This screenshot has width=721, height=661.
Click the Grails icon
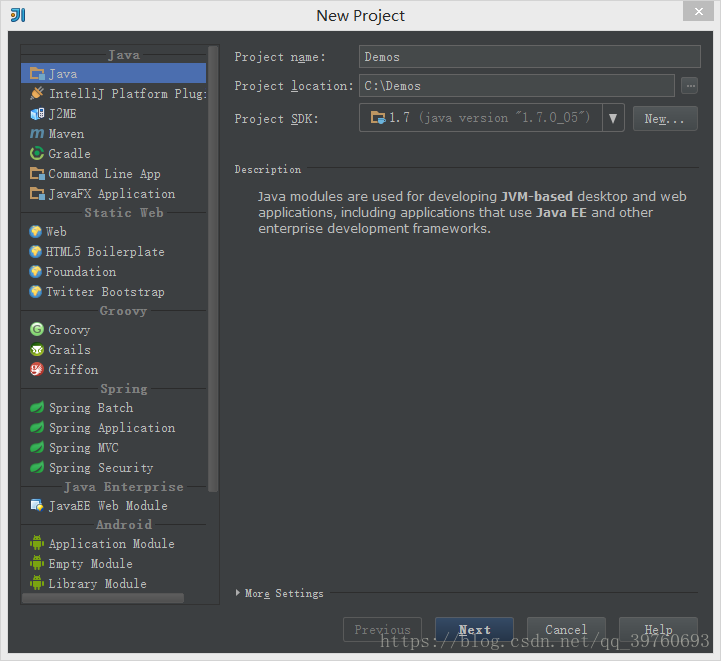[37, 349]
